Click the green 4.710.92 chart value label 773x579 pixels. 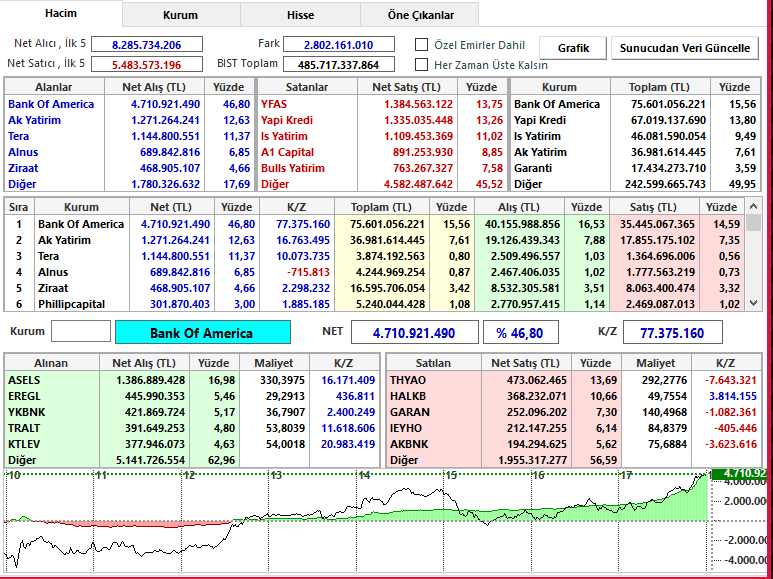(x=738, y=474)
